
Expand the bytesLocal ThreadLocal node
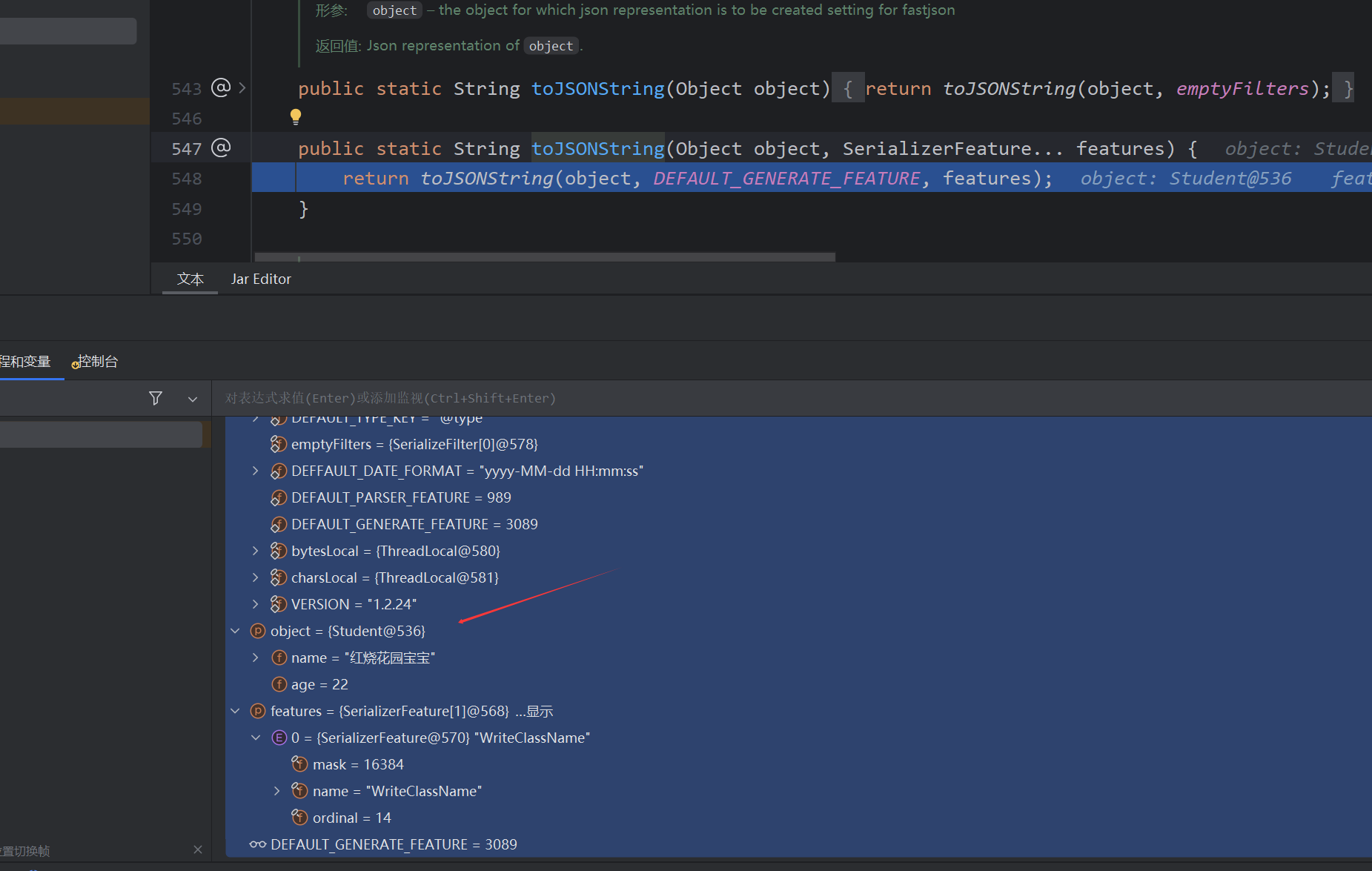256,551
